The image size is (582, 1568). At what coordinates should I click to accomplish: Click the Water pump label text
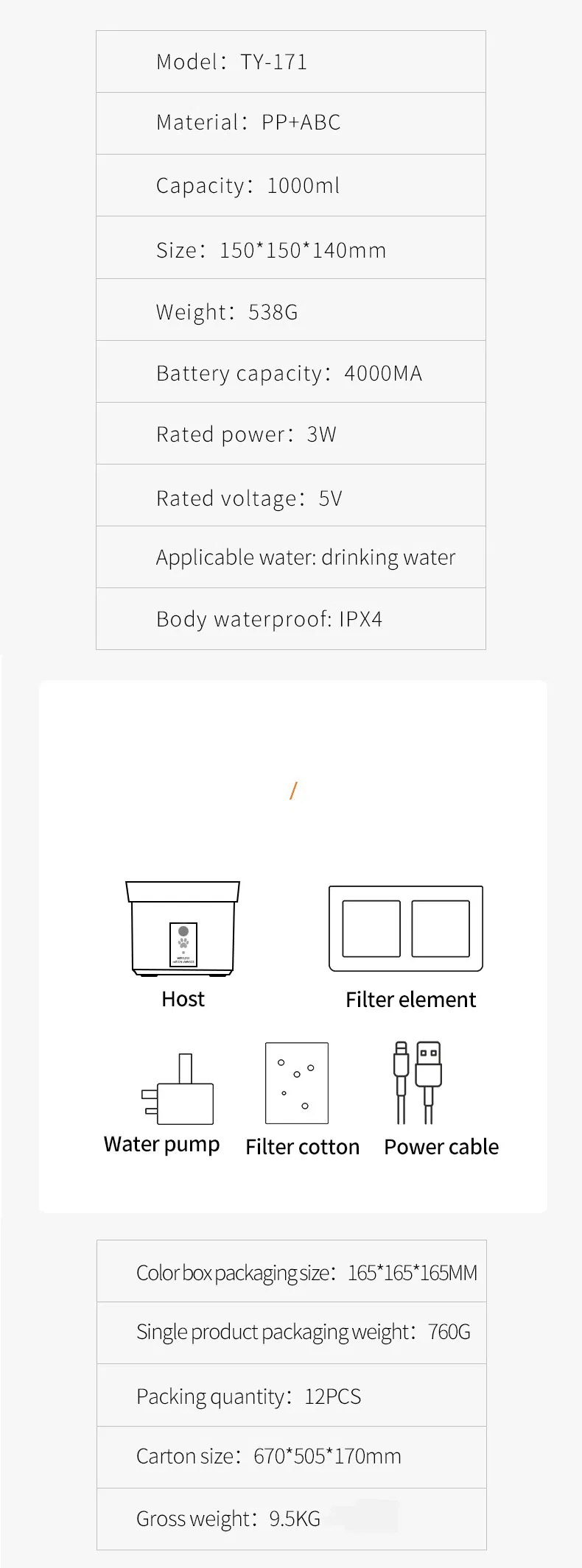pyautogui.click(x=162, y=1145)
